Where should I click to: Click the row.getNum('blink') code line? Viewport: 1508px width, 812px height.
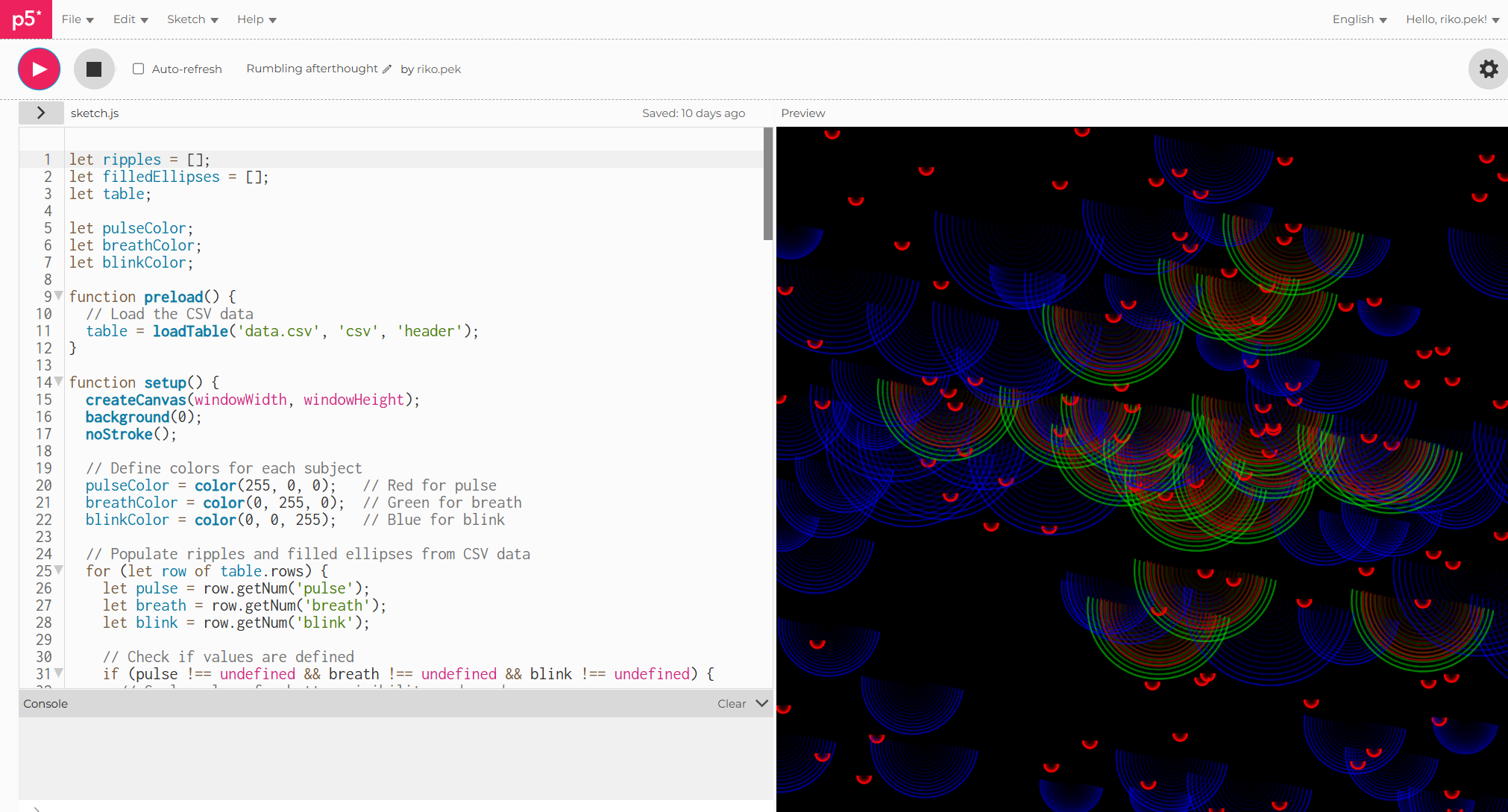click(x=236, y=623)
